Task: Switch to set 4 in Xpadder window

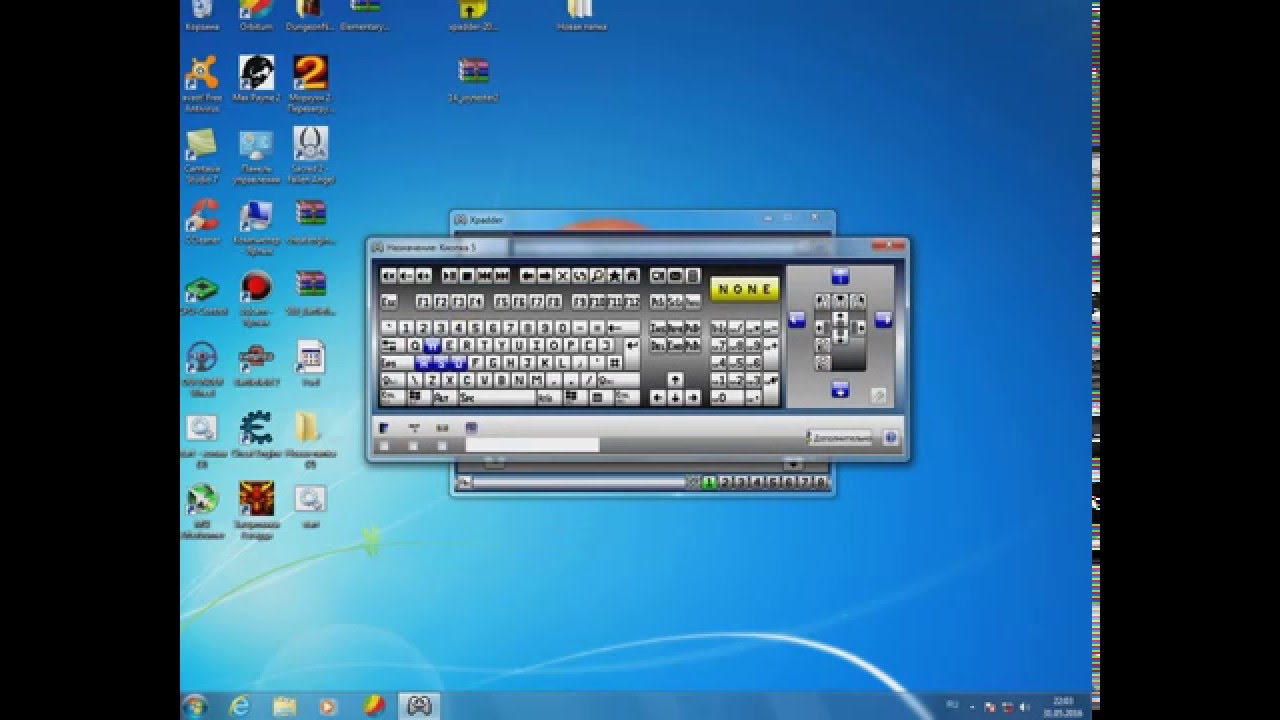Action: (x=757, y=482)
